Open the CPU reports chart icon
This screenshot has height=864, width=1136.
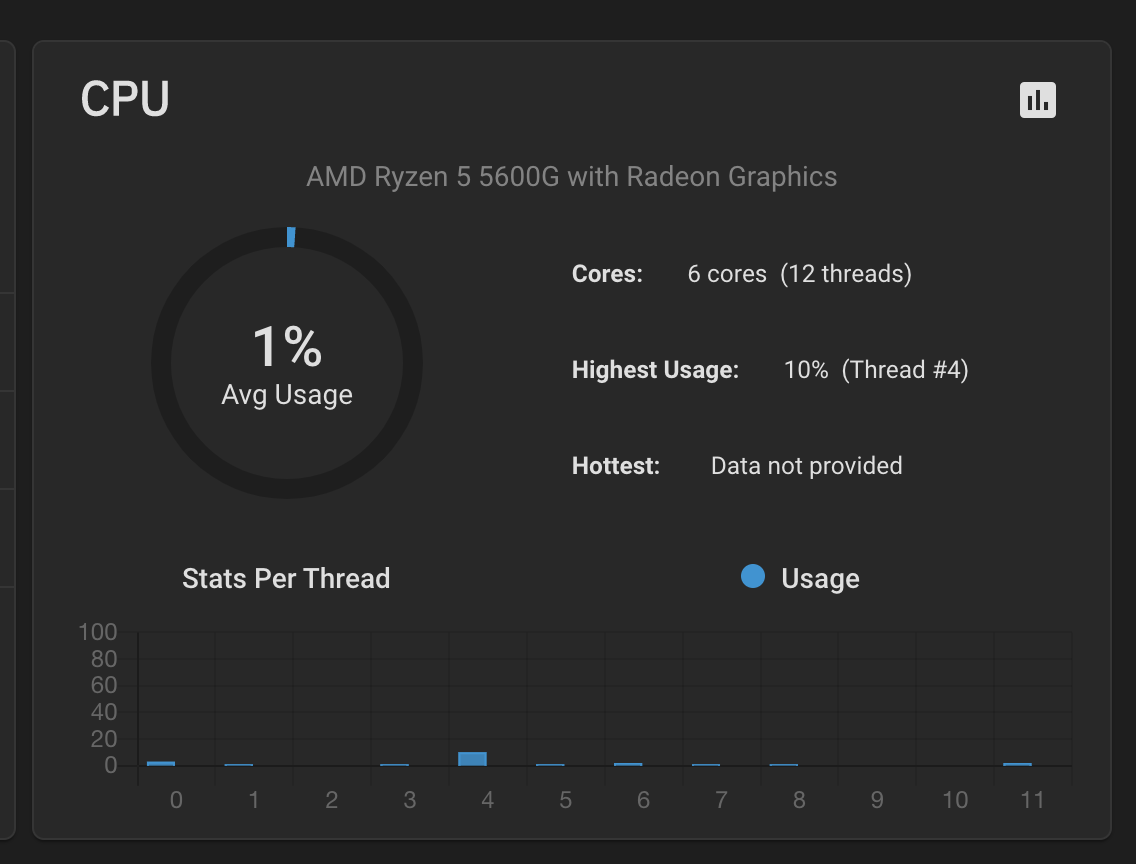[x=1038, y=100]
